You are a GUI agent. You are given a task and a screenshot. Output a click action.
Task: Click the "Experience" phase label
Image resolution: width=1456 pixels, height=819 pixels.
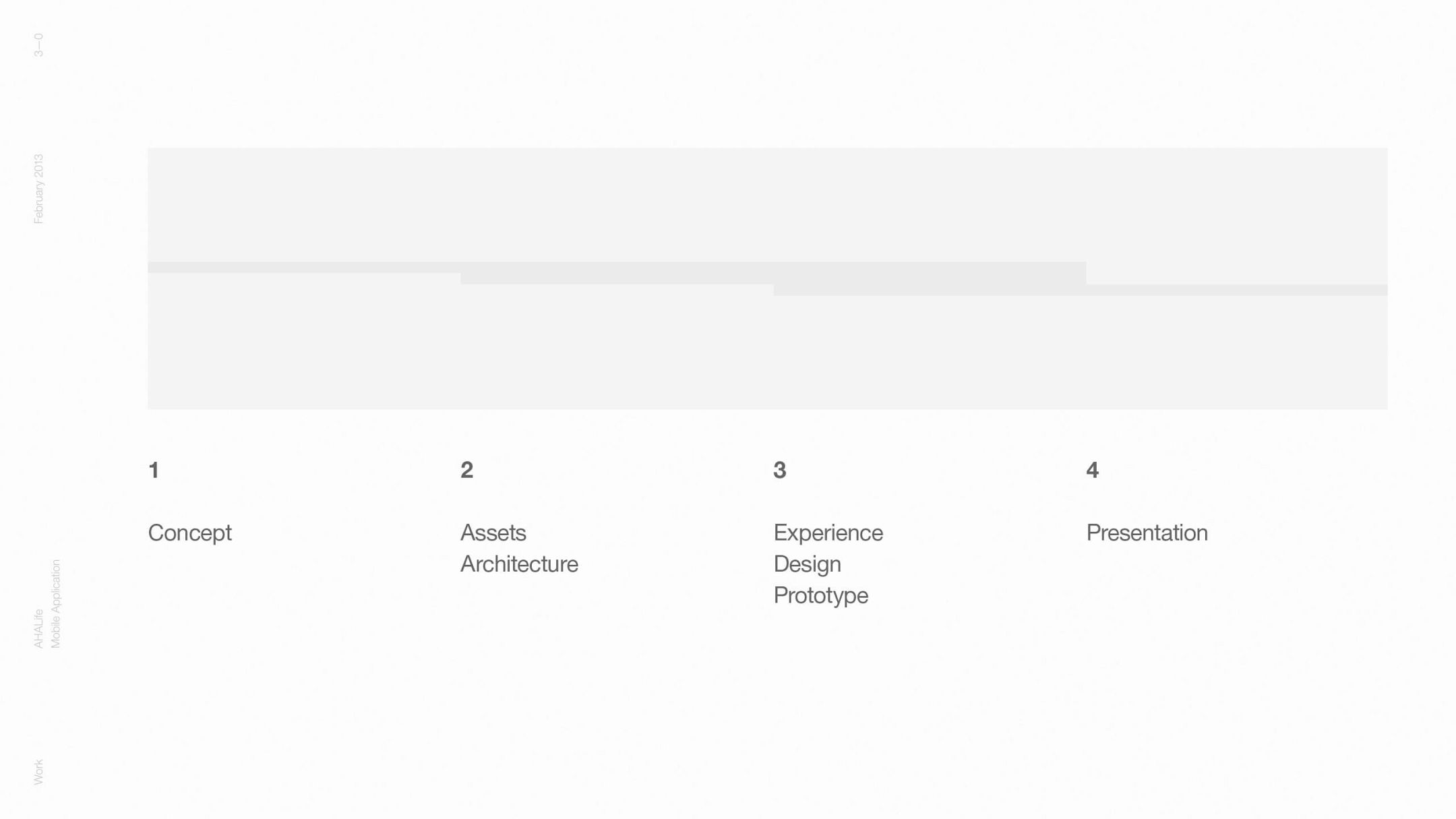click(828, 533)
